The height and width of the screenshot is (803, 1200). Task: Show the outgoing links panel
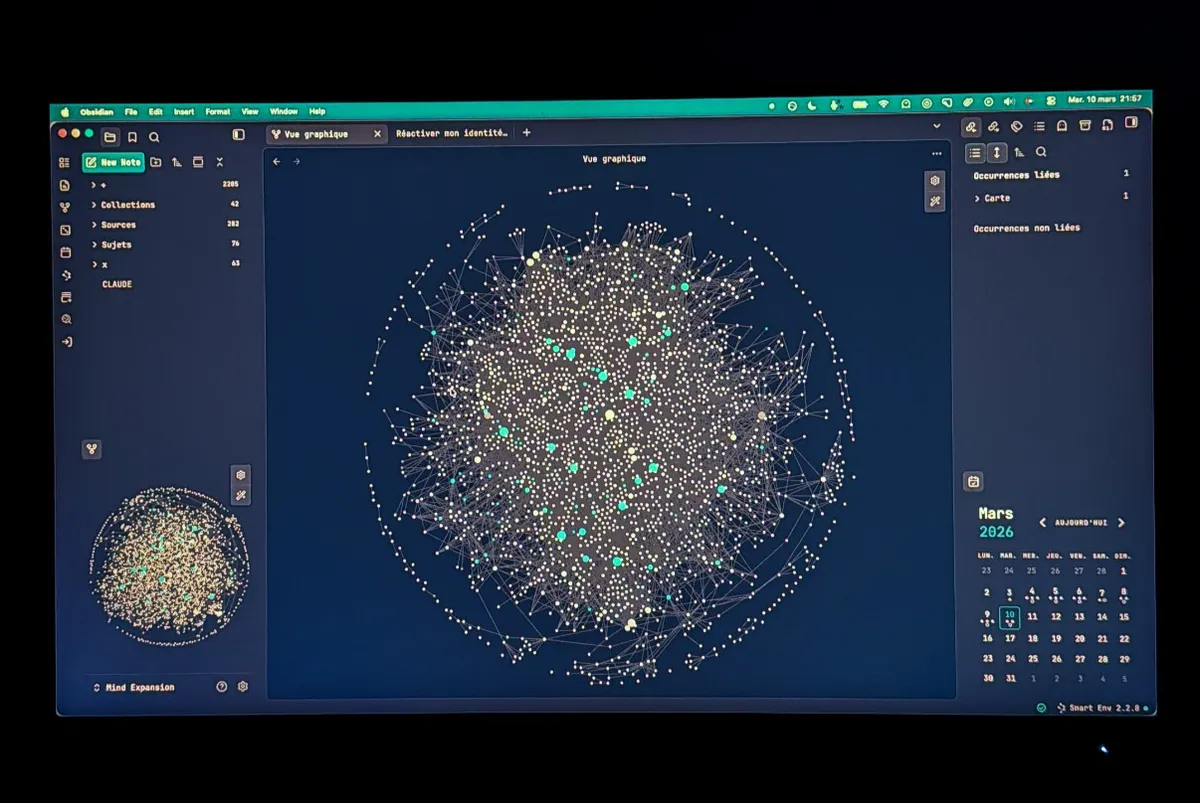coord(993,126)
